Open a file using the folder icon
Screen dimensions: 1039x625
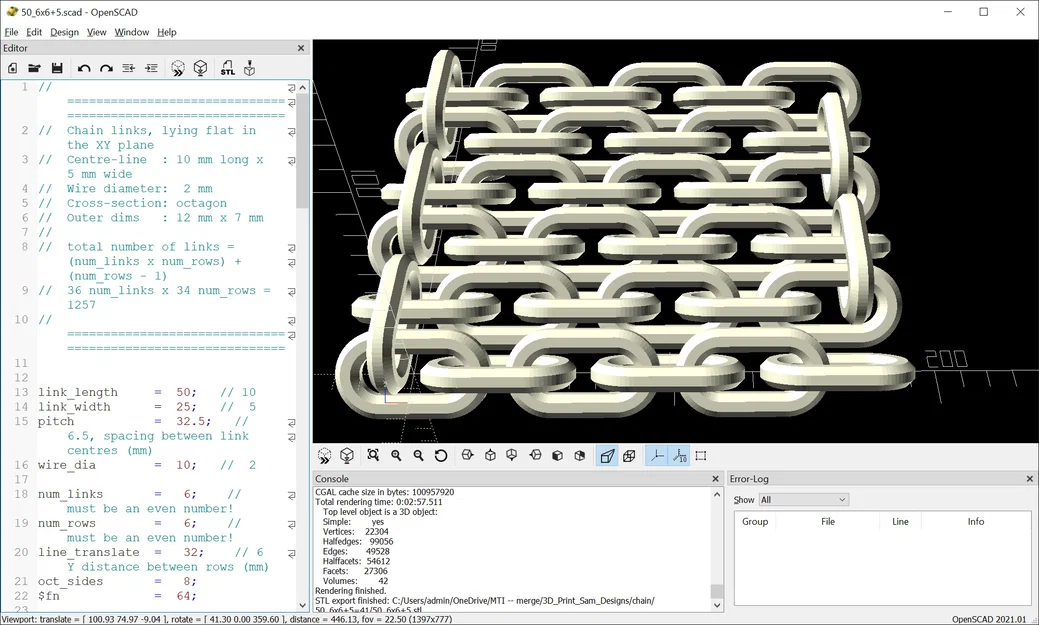pos(34,68)
